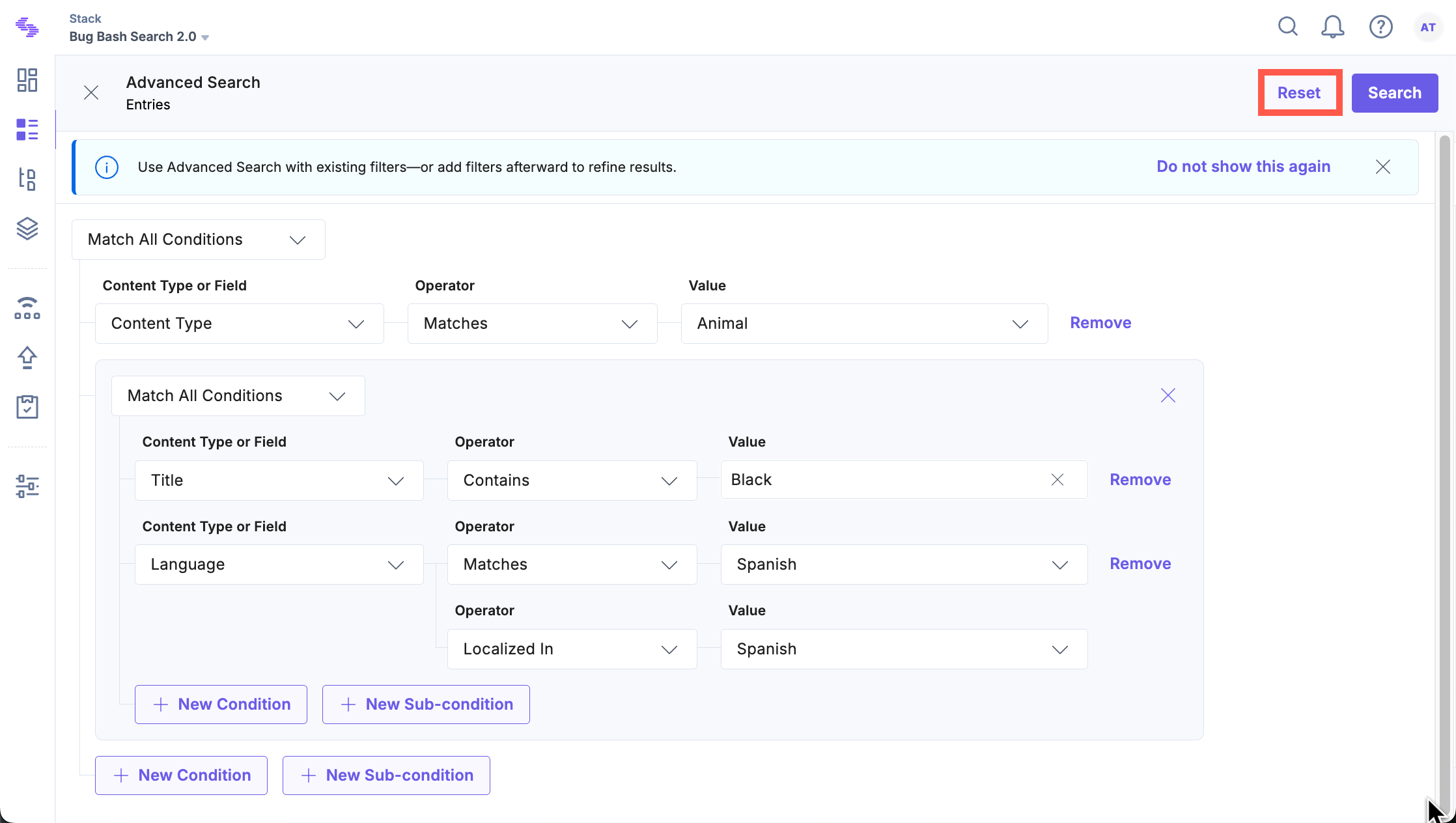The width and height of the screenshot is (1456, 823).
Task: Clear the Black value text field
Action: tap(1057, 480)
